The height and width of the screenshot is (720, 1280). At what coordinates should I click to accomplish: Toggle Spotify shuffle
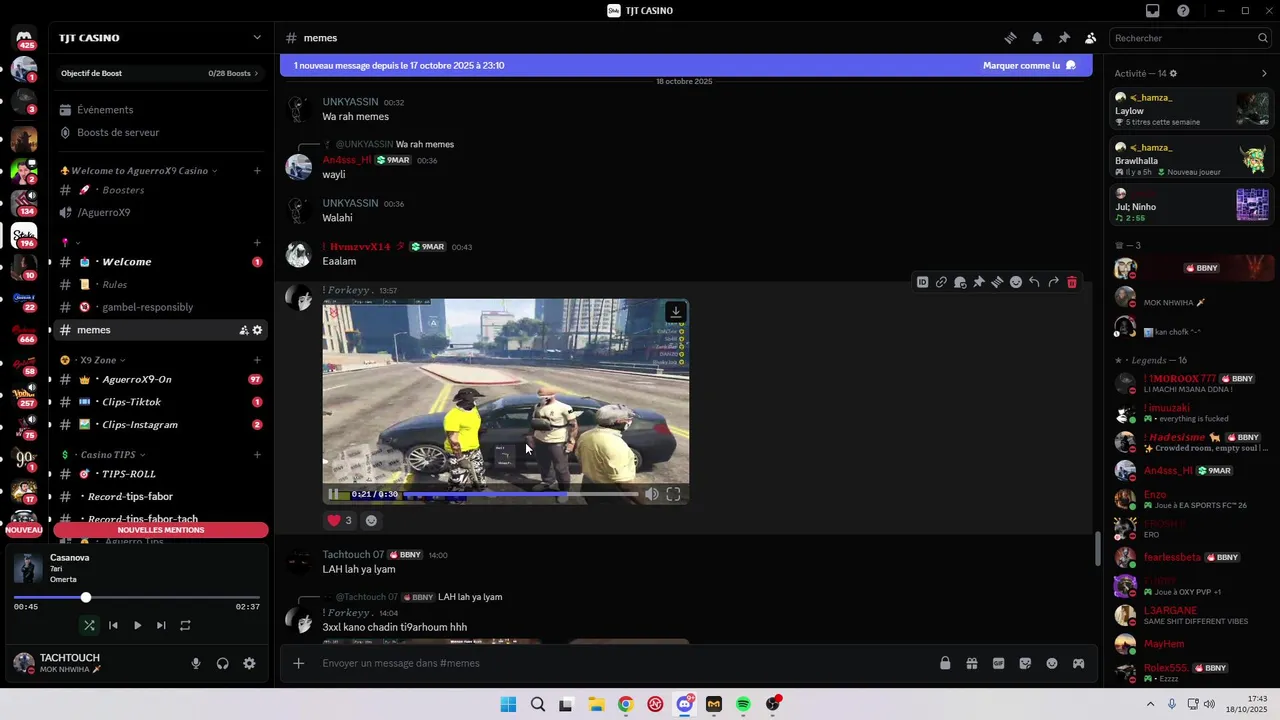click(89, 625)
